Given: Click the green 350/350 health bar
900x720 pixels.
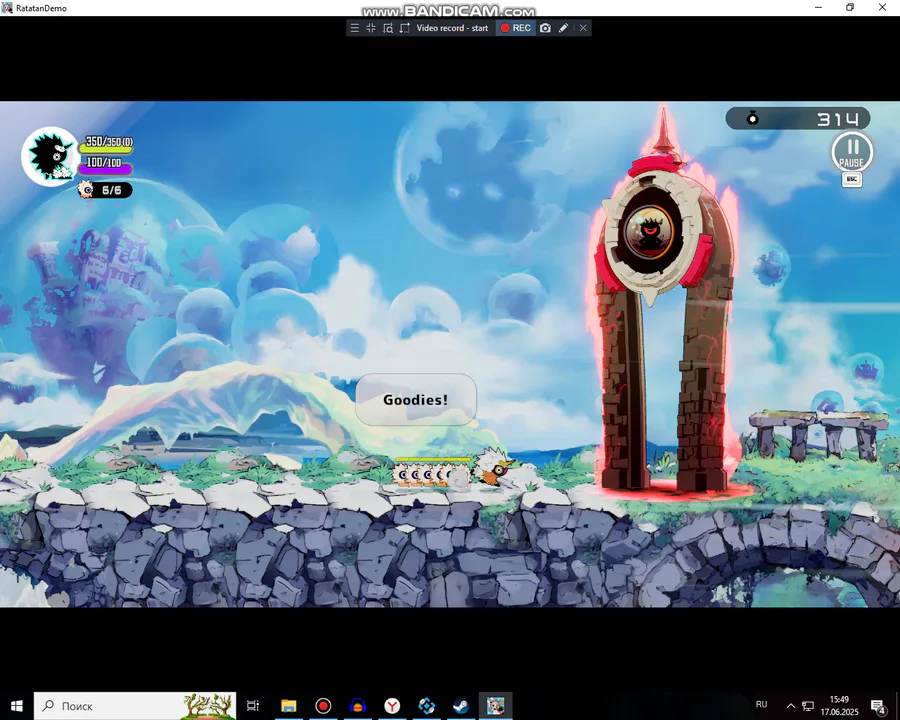Looking at the screenshot, I should coord(106,149).
